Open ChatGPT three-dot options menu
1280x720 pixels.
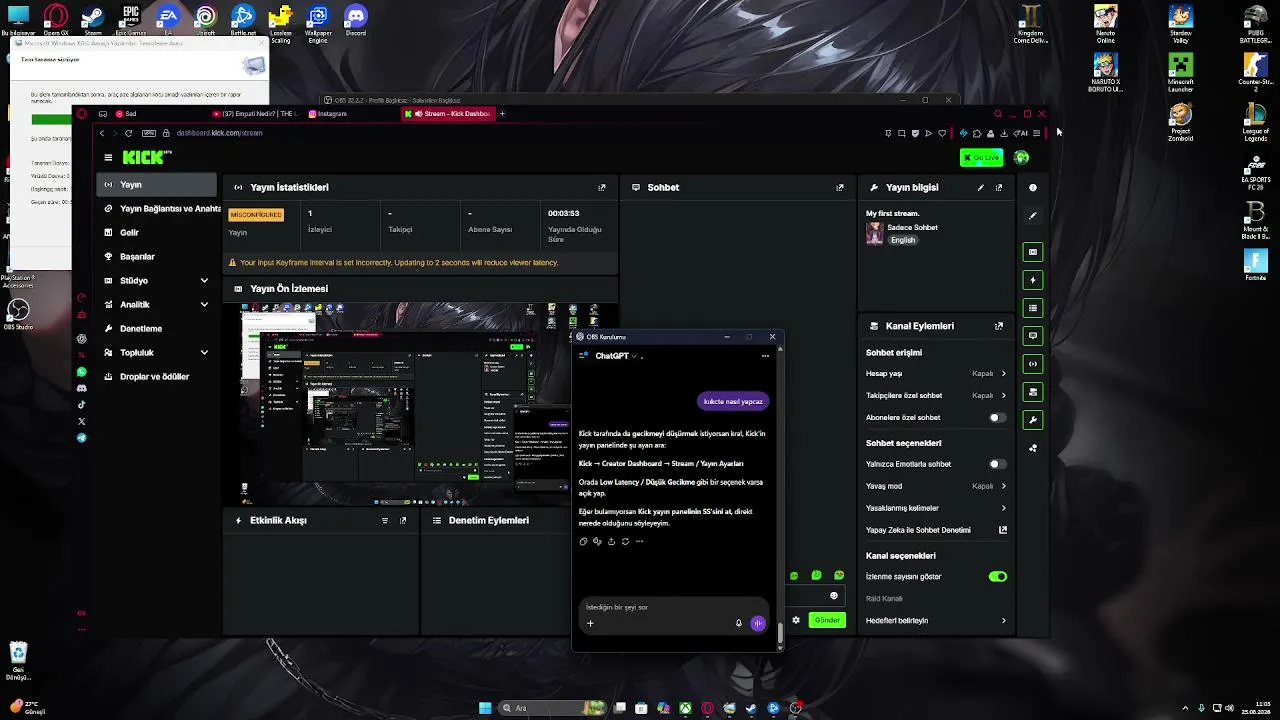[765, 356]
